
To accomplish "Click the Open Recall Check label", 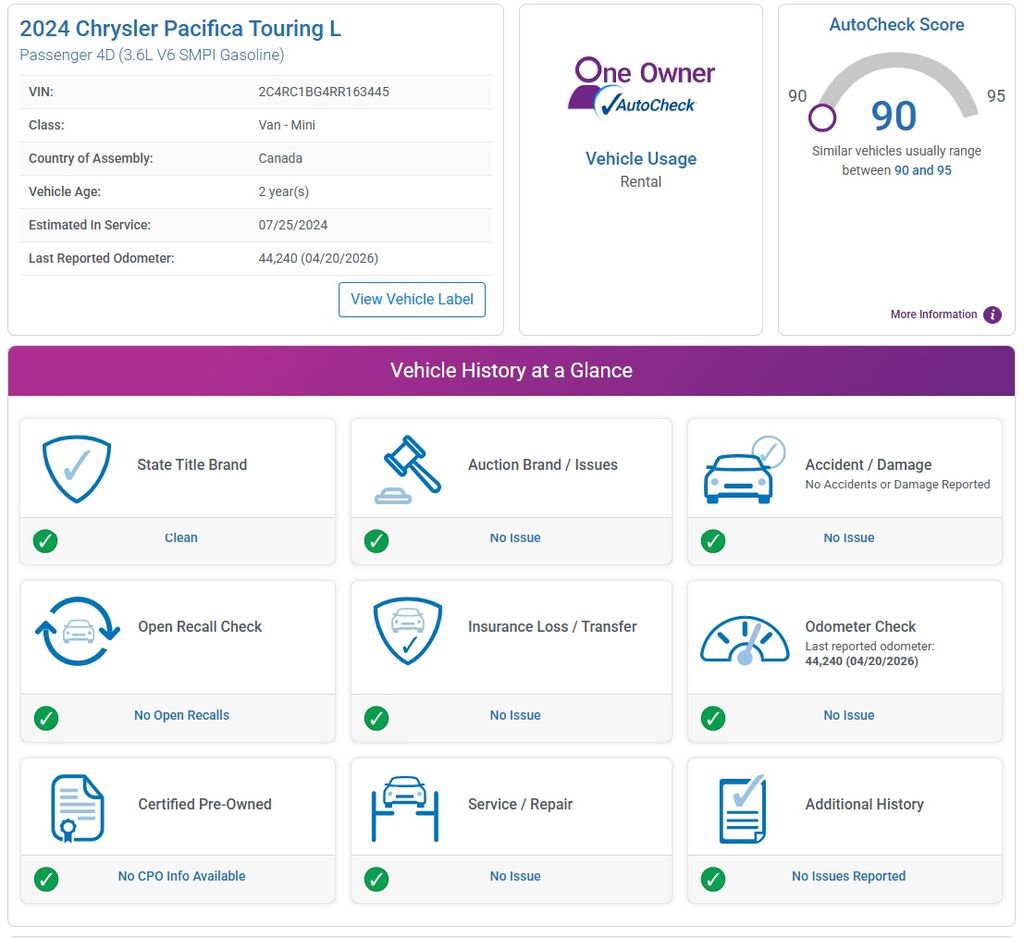I will tap(200, 626).
